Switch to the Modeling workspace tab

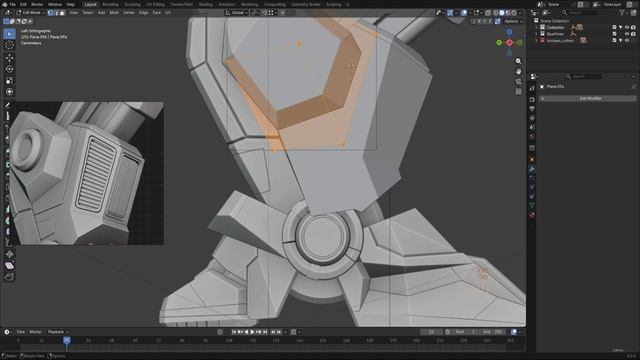point(110,4)
